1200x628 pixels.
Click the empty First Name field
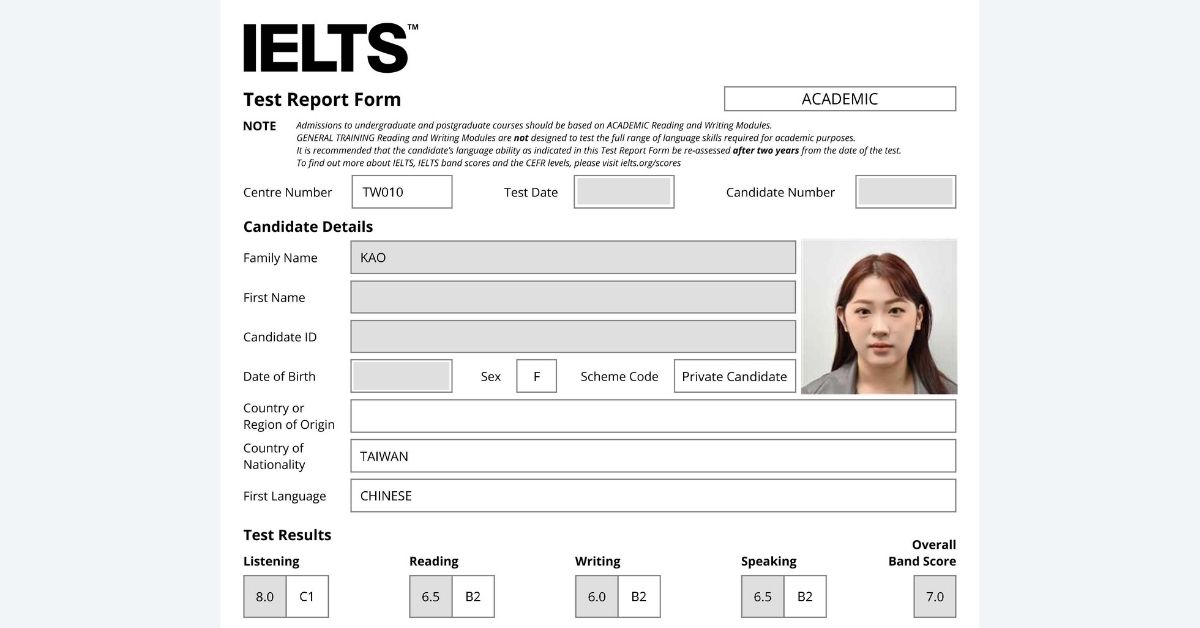[x=573, y=297]
